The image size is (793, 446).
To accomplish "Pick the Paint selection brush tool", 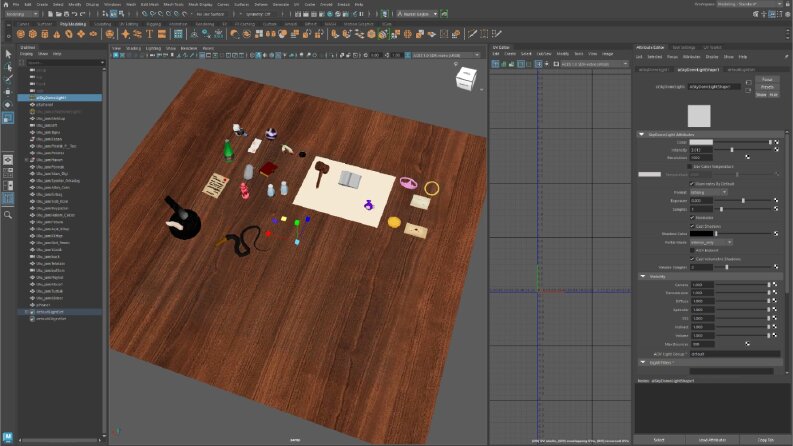I will 8,79.
